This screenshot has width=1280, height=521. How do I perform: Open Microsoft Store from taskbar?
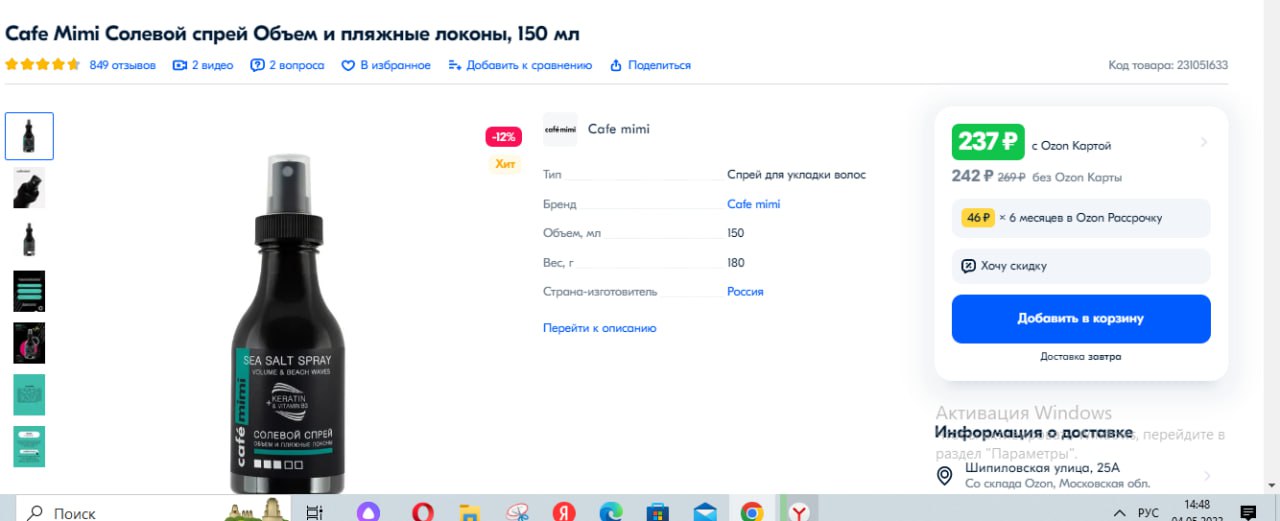coord(657,512)
